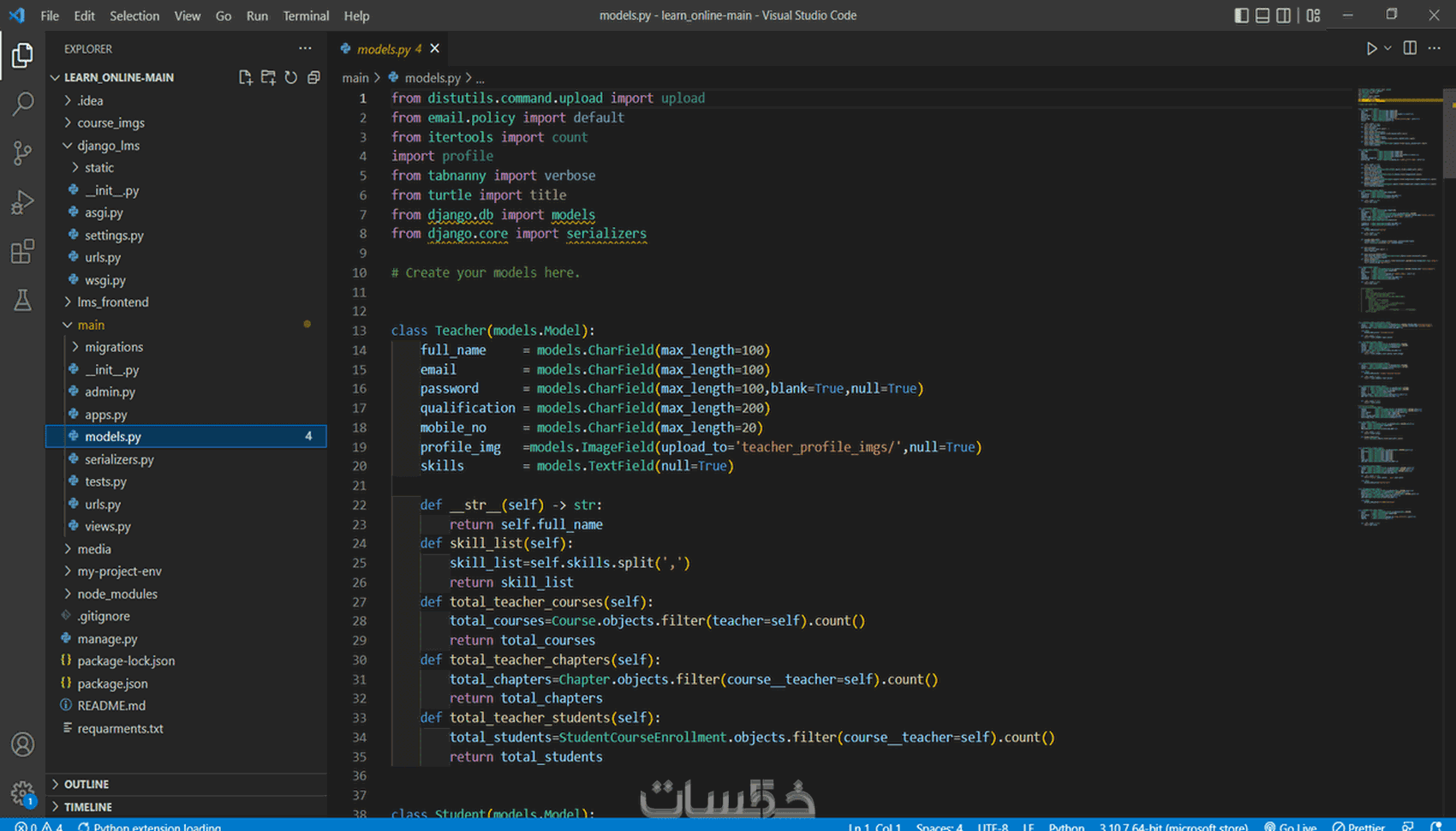Toggle the primary side bar layout
This screenshot has width=1456, height=831.
[1241, 15]
